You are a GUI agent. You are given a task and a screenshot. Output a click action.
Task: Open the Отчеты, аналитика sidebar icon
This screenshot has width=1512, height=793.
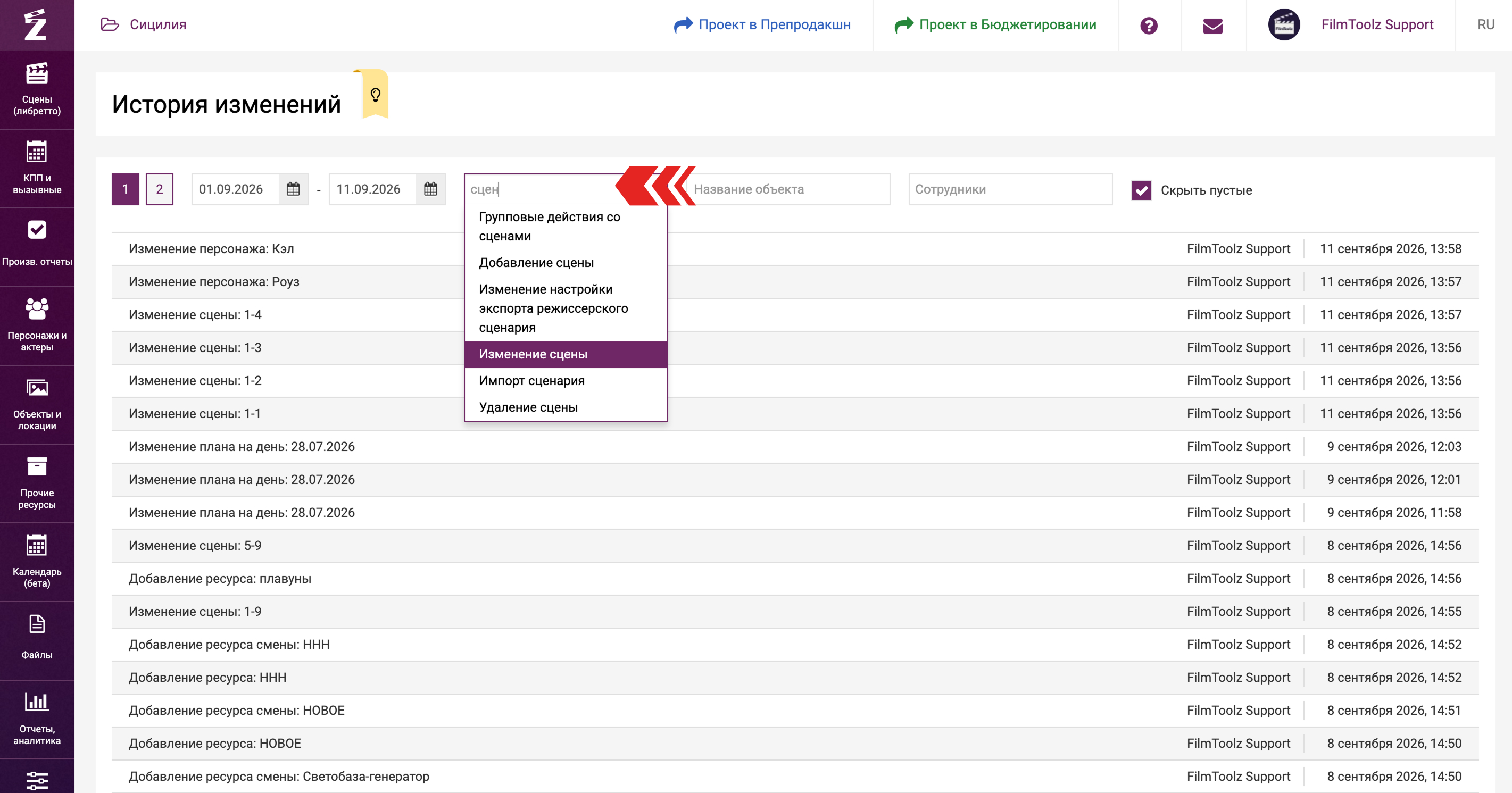pos(37,719)
